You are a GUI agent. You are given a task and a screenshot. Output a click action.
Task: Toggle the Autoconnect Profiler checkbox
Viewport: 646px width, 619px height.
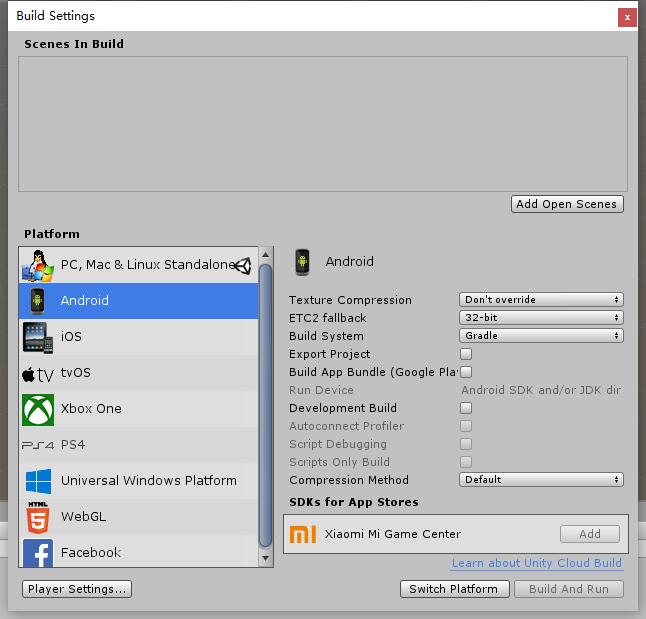pyautogui.click(x=466, y=426)
